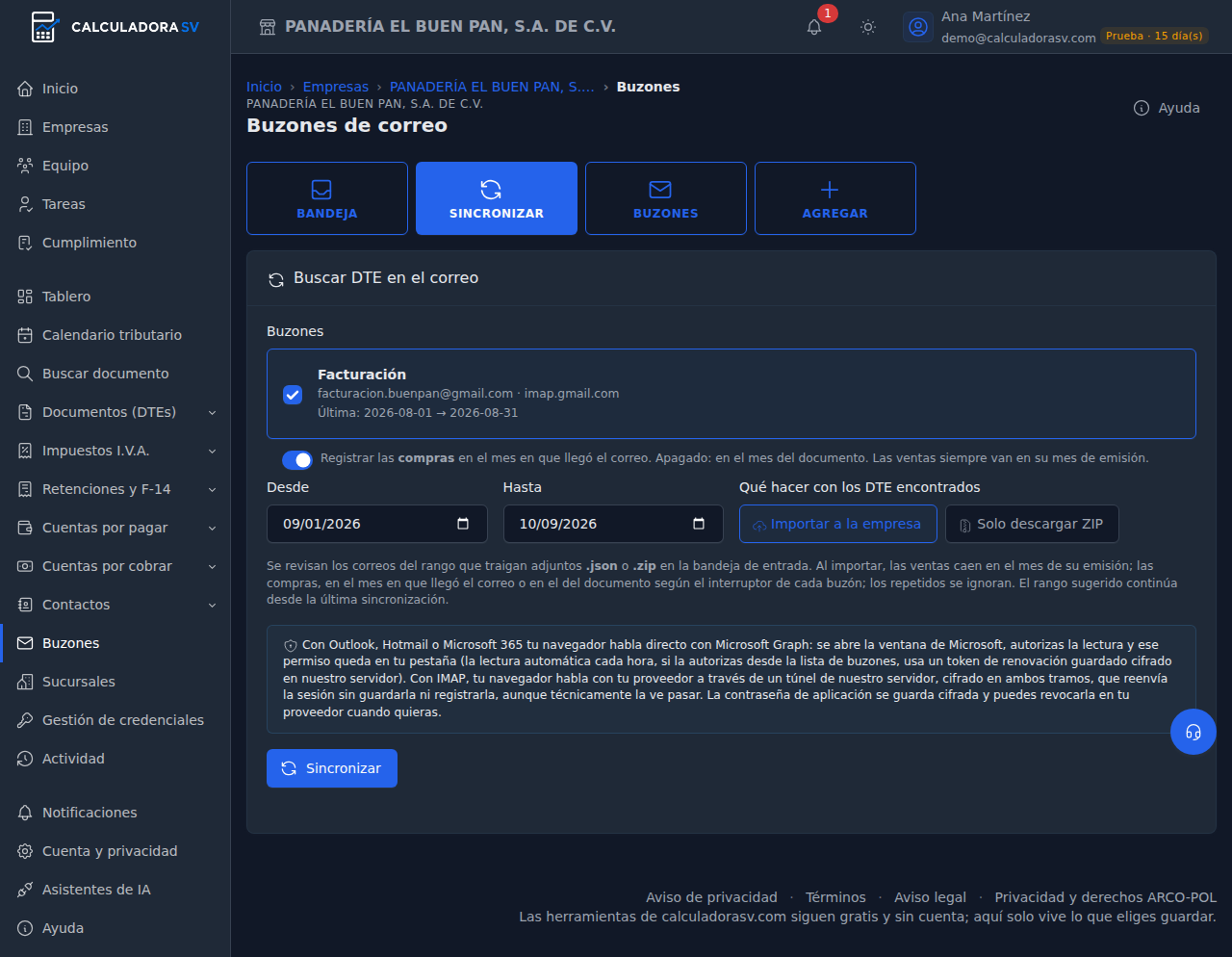Click the sidebar Ayuda info icon
This screenshot has width=1232, height=957.
[x=25, y=928]
